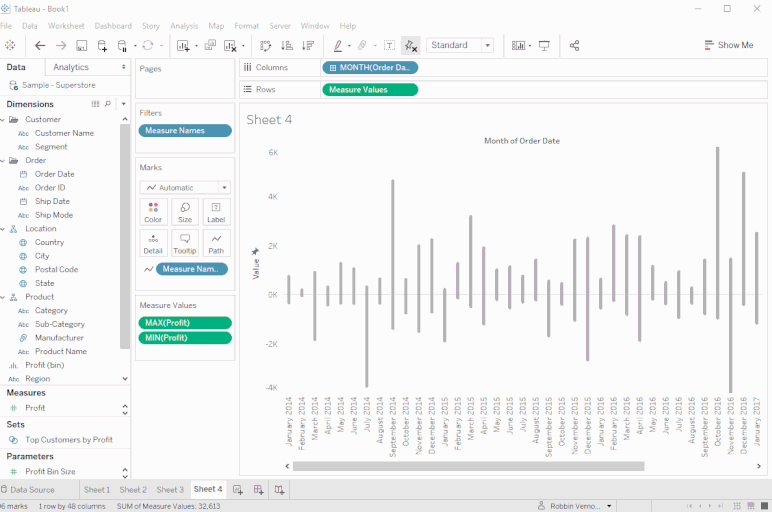This screenshot has height=512, width=772.
Task: Click the Undo back arrow
Action: [x=40, y=46]
